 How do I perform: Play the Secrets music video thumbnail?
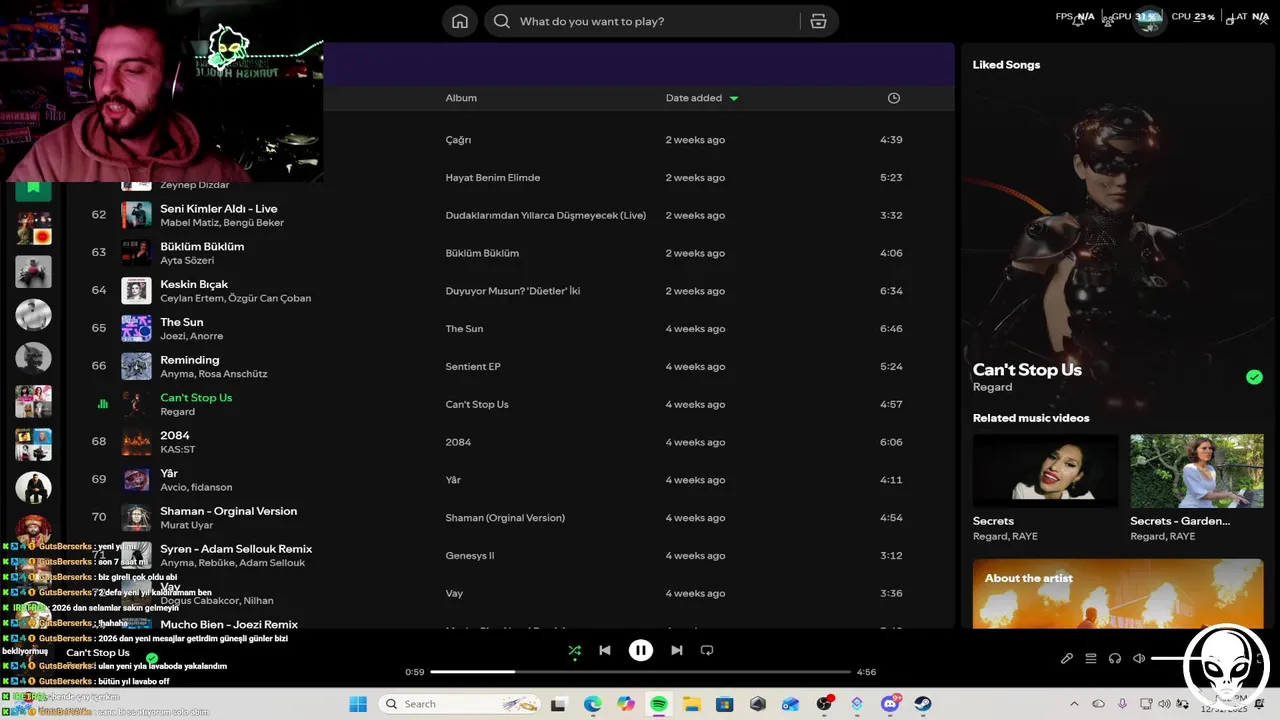(1046, 471)
